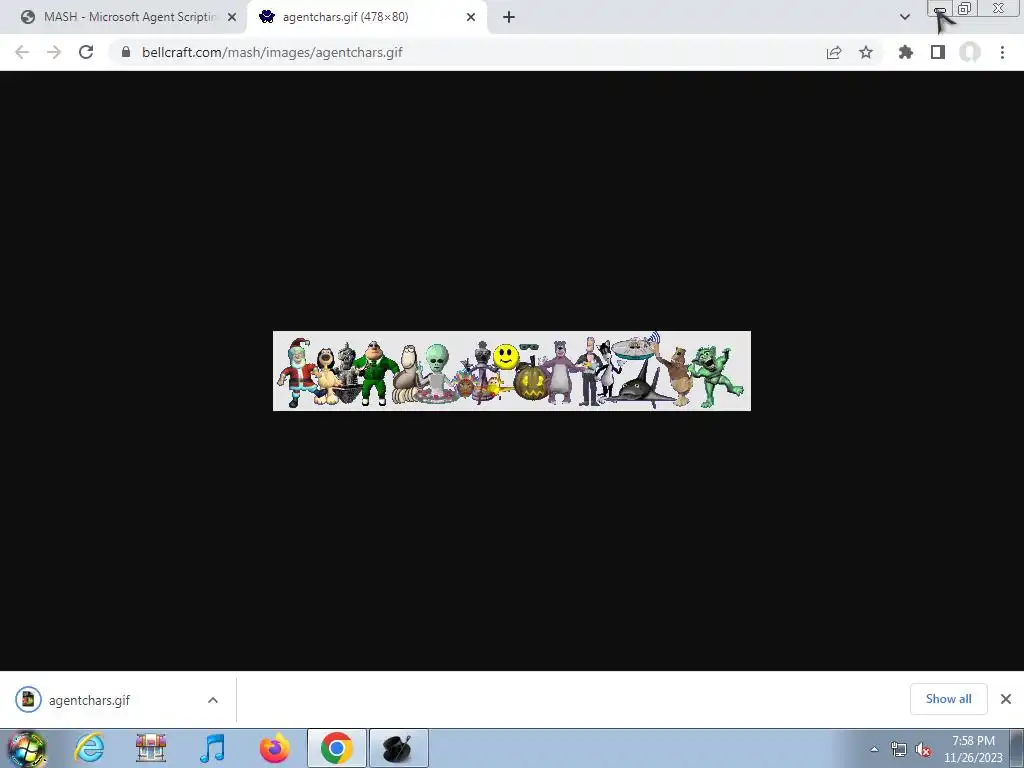Close the agentchars.gif tab
The height and width of the screenshot is (768, 1024).
tap(471, 18)
